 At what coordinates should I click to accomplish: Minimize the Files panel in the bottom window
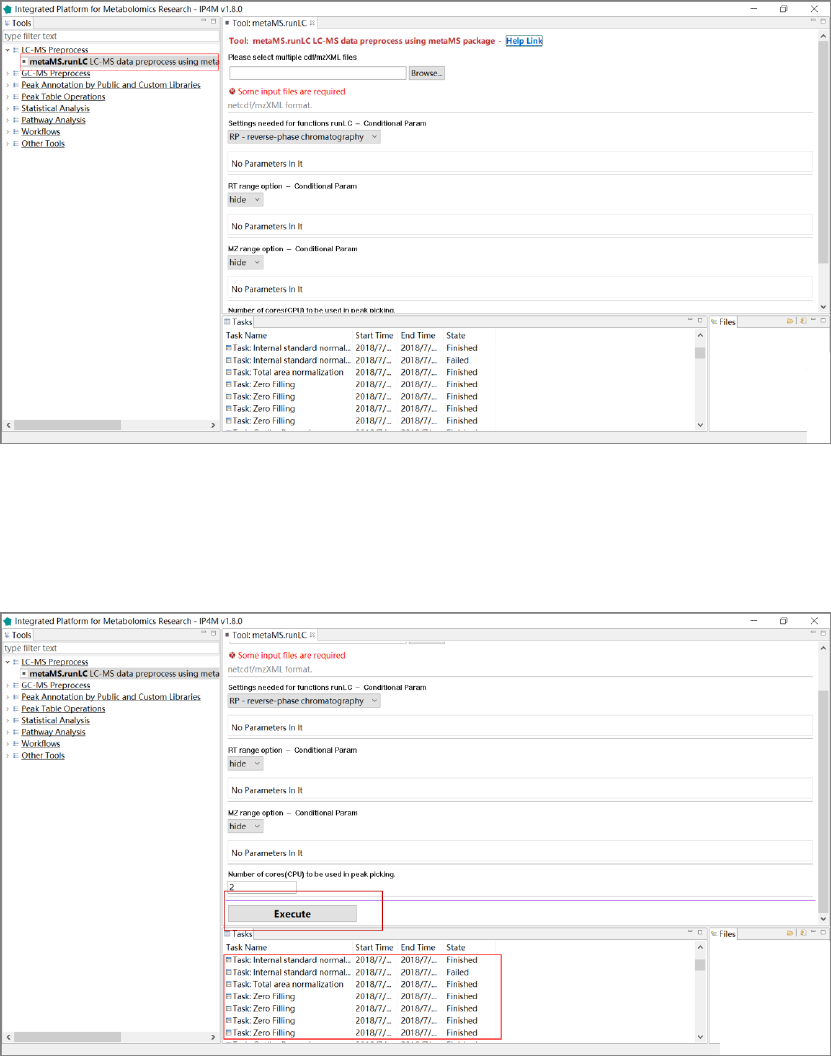point(813,932)
